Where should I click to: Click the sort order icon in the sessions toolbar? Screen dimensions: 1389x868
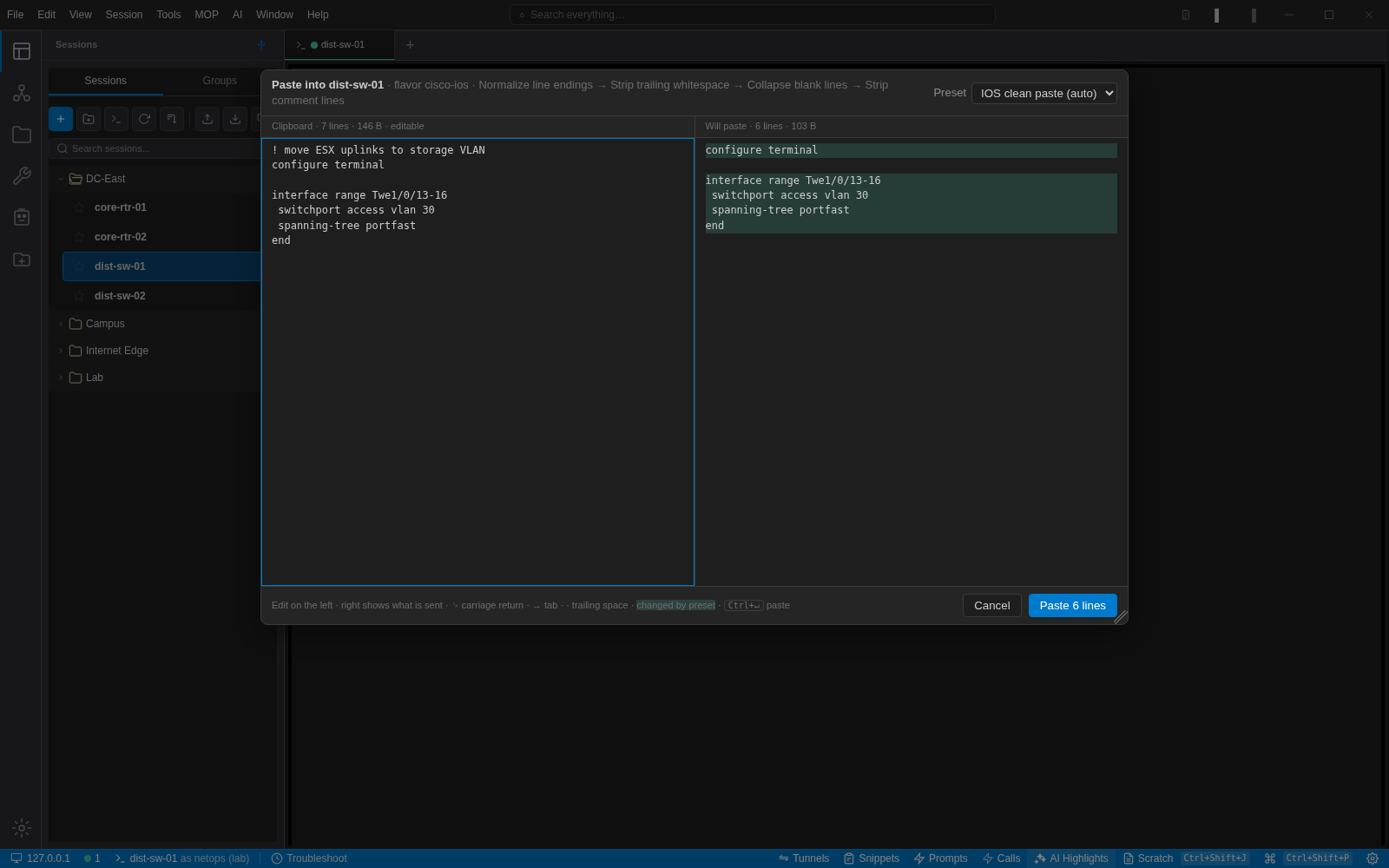(x=172, y=119)
